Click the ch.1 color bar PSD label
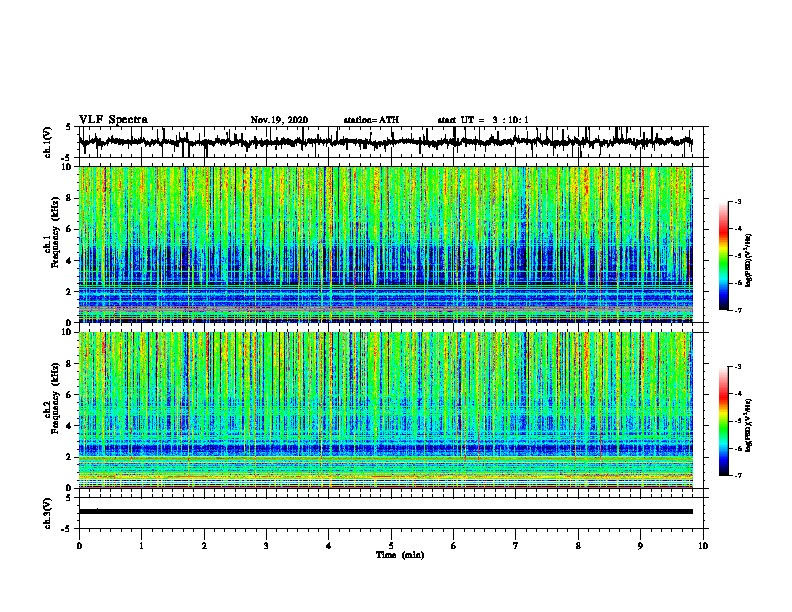 point(749,260)
